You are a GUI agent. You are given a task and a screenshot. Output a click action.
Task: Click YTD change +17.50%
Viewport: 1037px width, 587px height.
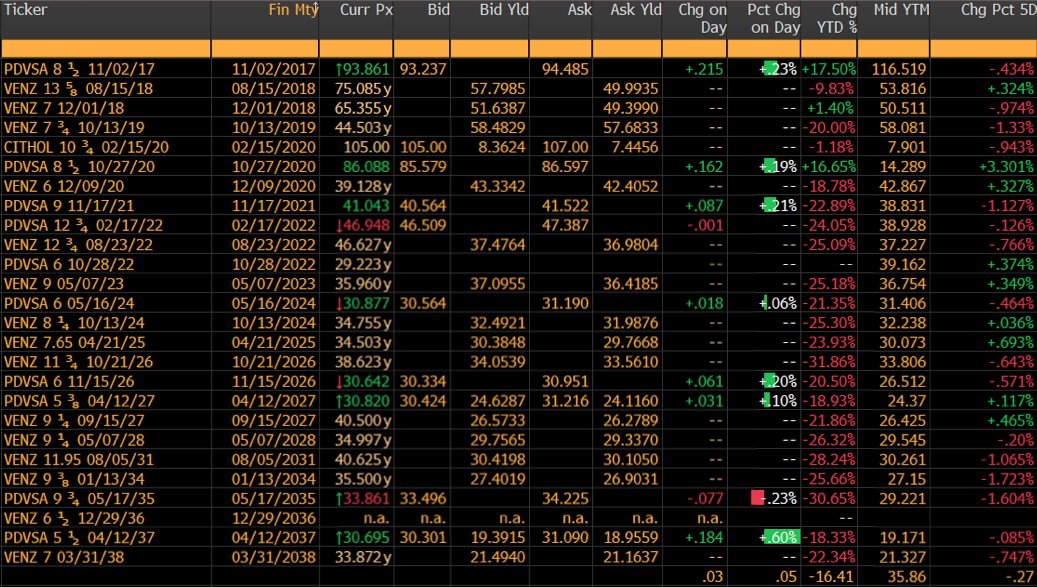click(829, 69)
